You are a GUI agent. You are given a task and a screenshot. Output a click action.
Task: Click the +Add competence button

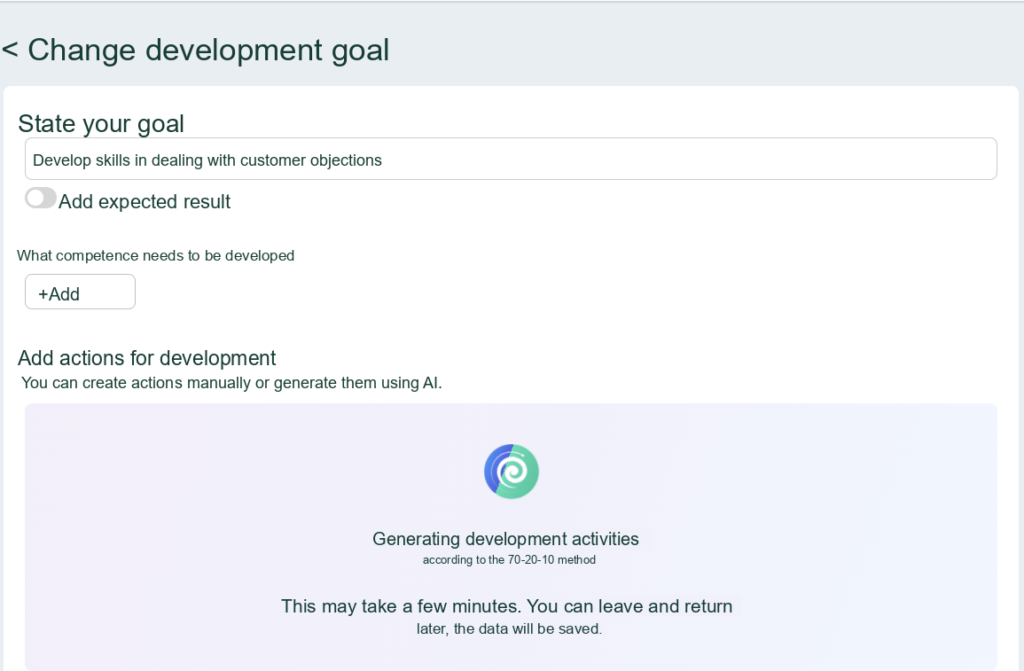click(x=80, y=292)
